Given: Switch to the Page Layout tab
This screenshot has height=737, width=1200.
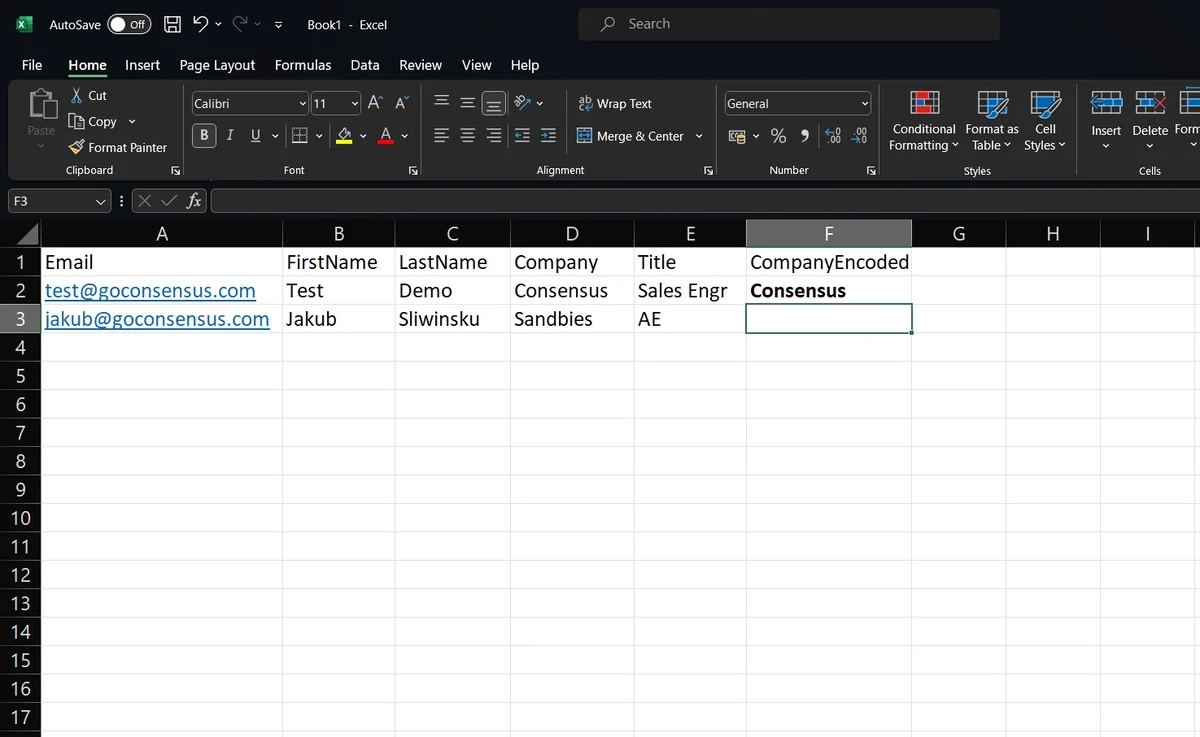Looking at the screenshot, I should [x=217, y=65].
